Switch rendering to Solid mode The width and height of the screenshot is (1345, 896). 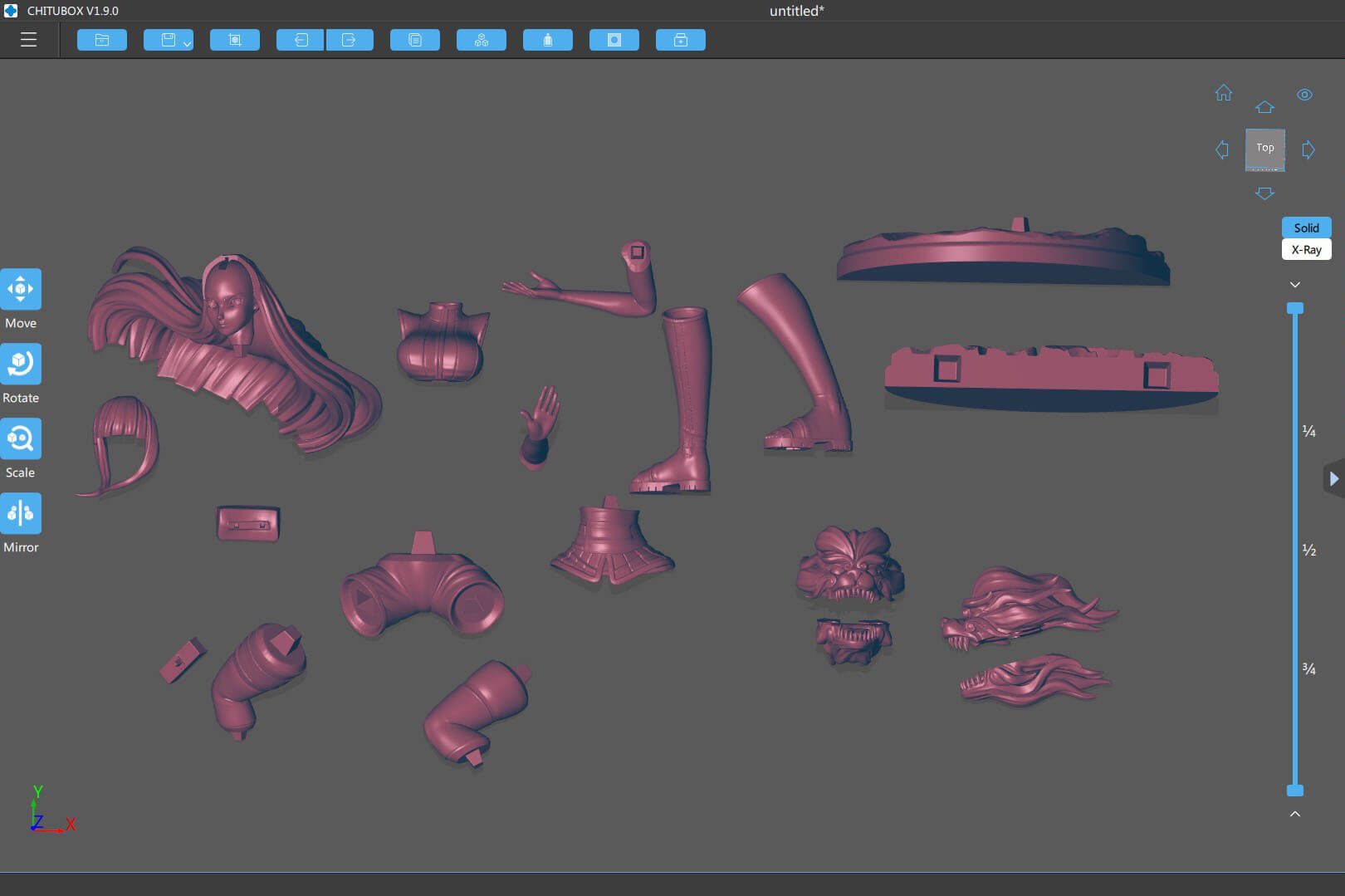tap(1306, 228)
